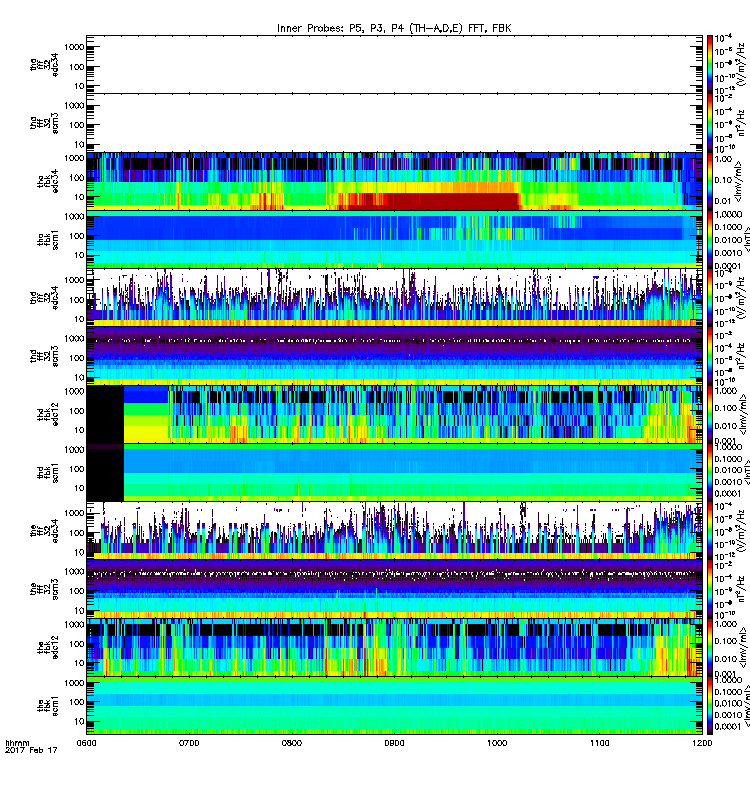Image resolution: width=750 pixels, height=800 pixels.
Task: Click the the fff edc34 spectrogram panel
Action: point(394,531)
